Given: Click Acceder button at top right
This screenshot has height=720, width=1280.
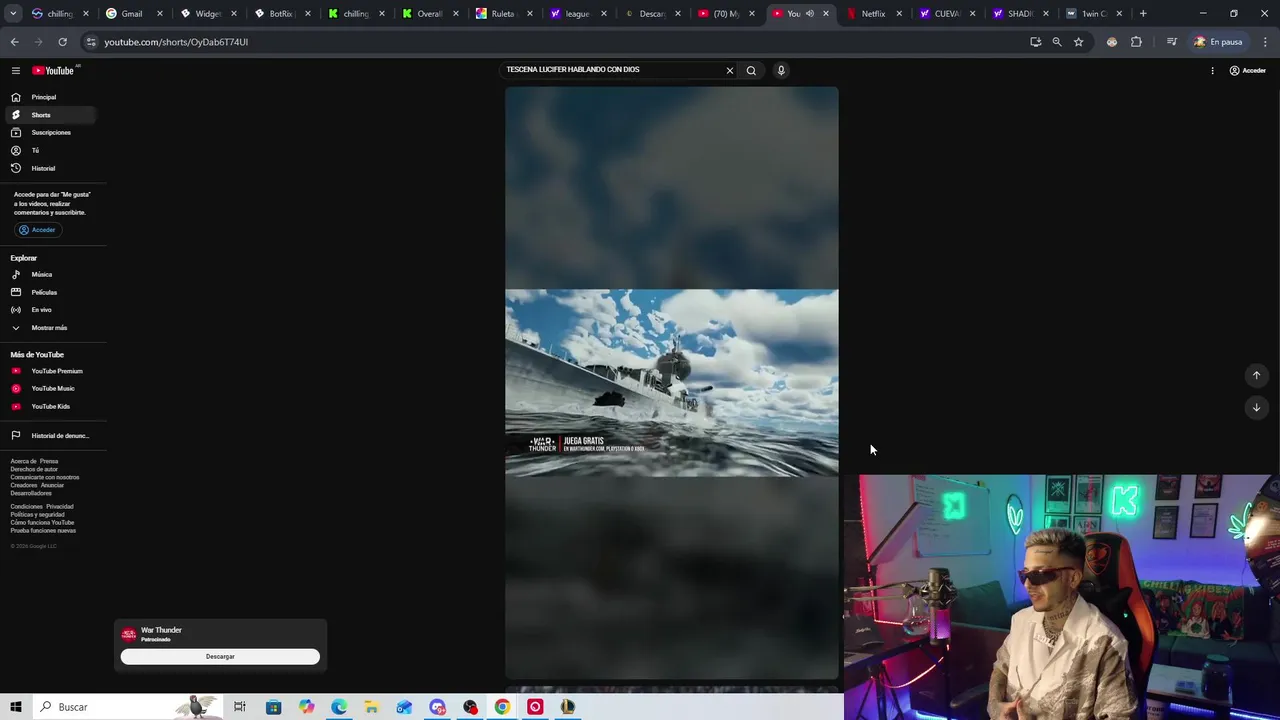Looking at the screenshot, I should tap(1248, 70).
